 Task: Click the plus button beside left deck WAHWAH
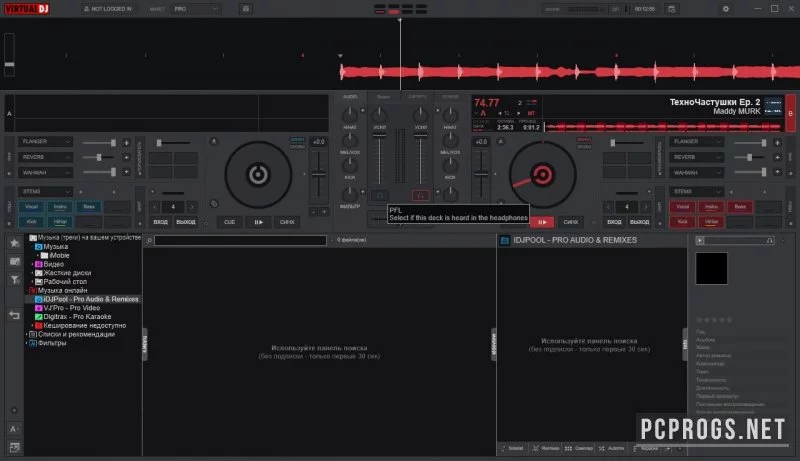pos(126,172)
